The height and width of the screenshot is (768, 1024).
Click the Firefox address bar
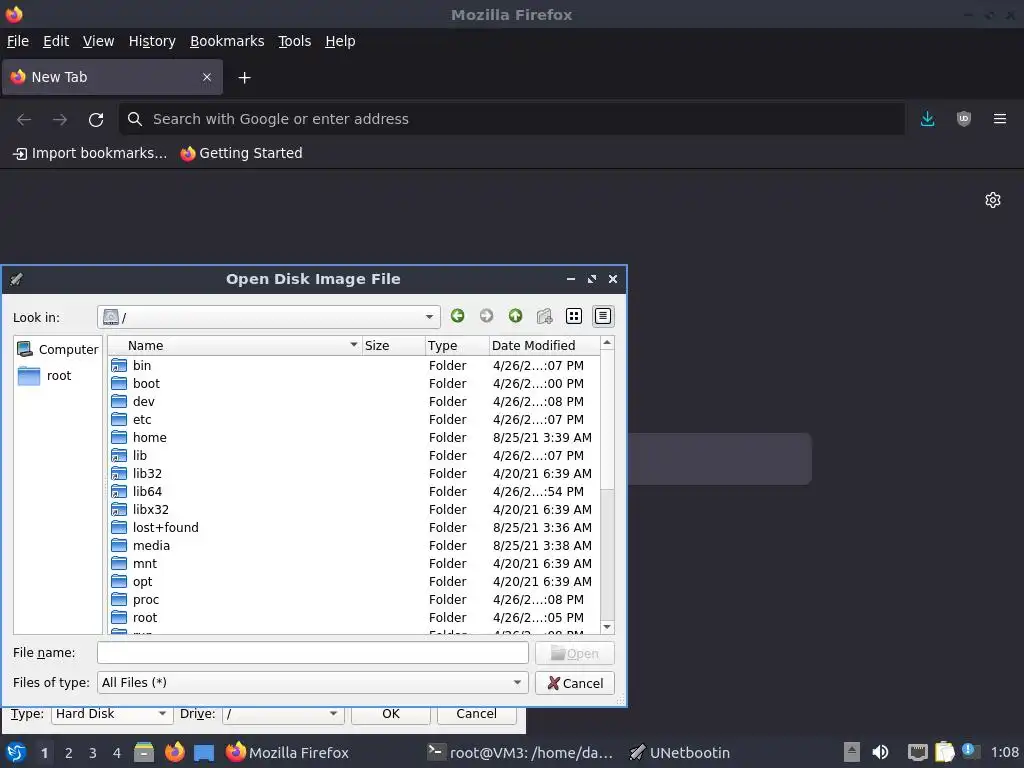(x=512, y=119)
